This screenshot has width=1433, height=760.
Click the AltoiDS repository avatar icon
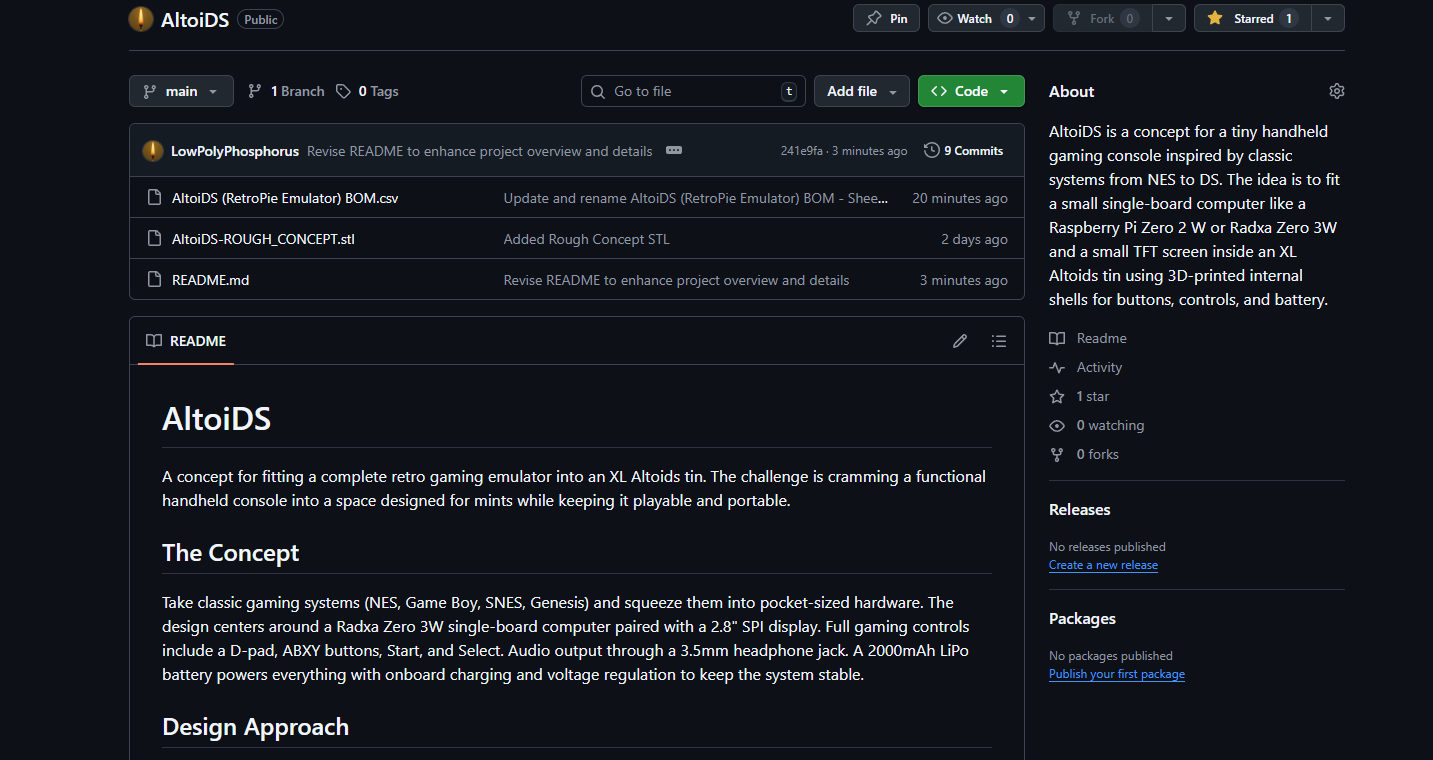click(x=141, y=19)
